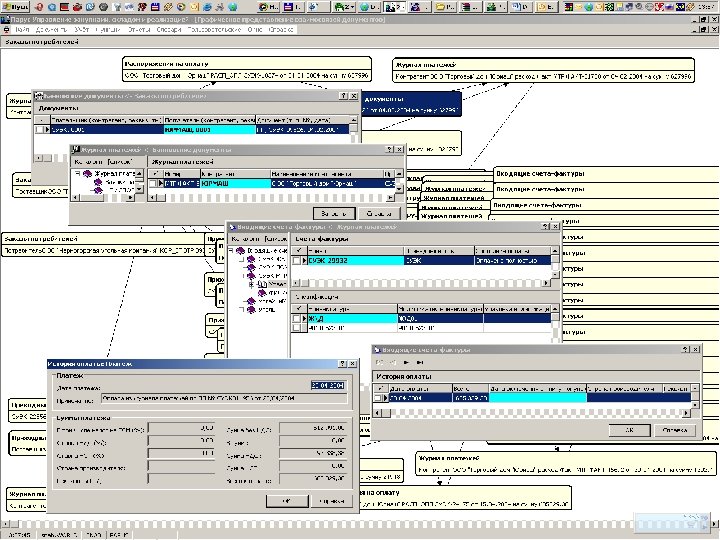The height and width of the screenshot is (540, 720).
Task: Click the highlighted date field in Платеж group
Action: 328,386
